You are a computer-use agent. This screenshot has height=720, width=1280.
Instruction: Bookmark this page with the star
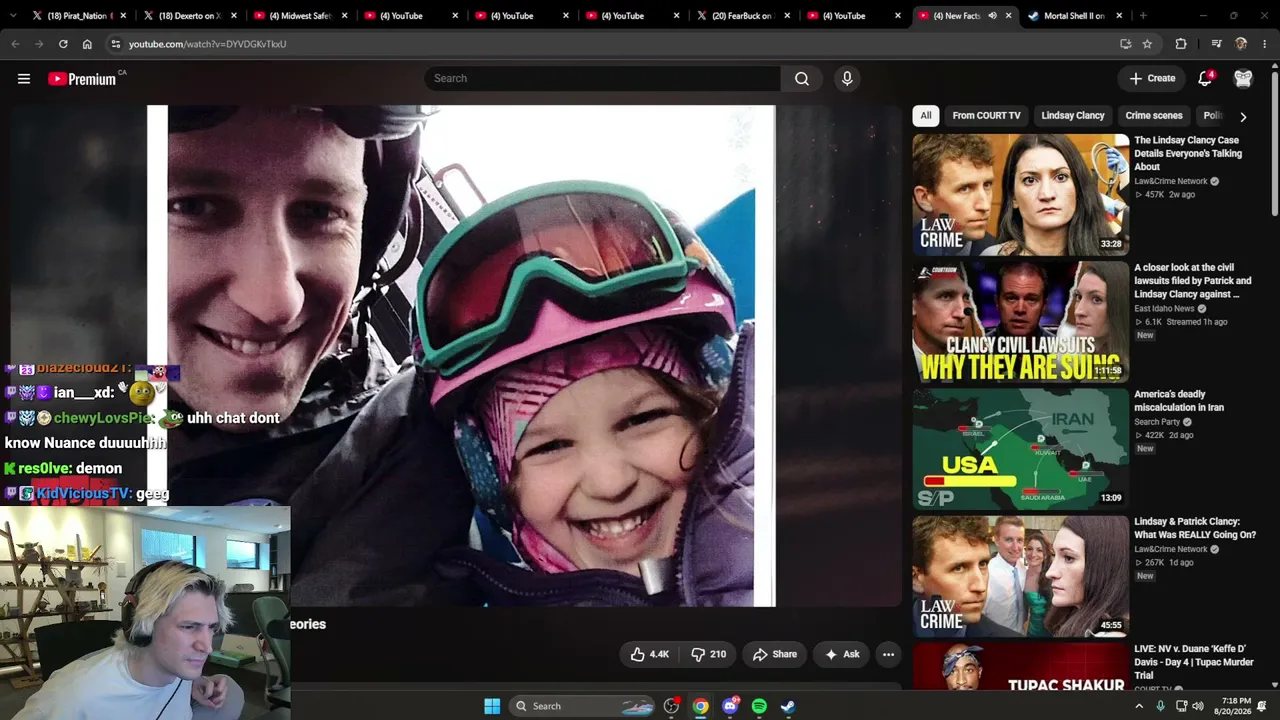(x=1147, y=44)
